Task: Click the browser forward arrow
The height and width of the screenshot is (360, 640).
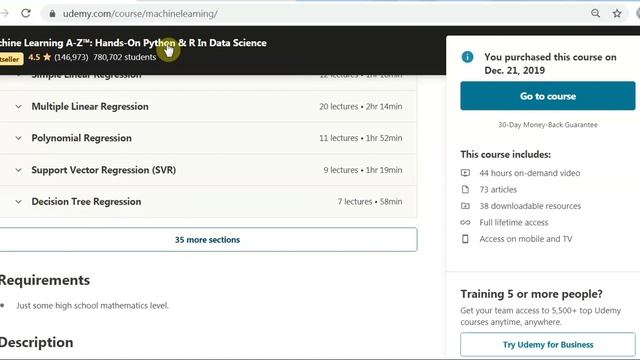Action: coord(4,13)
